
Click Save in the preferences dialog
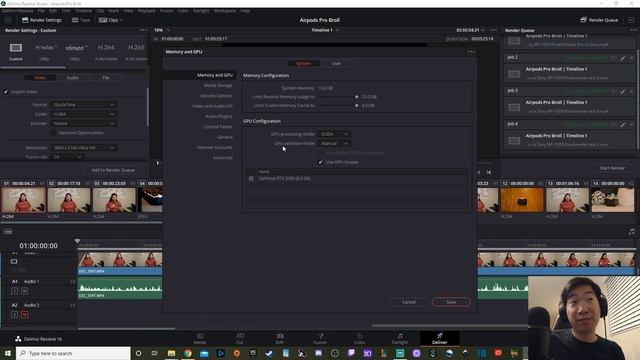[451, 302]
